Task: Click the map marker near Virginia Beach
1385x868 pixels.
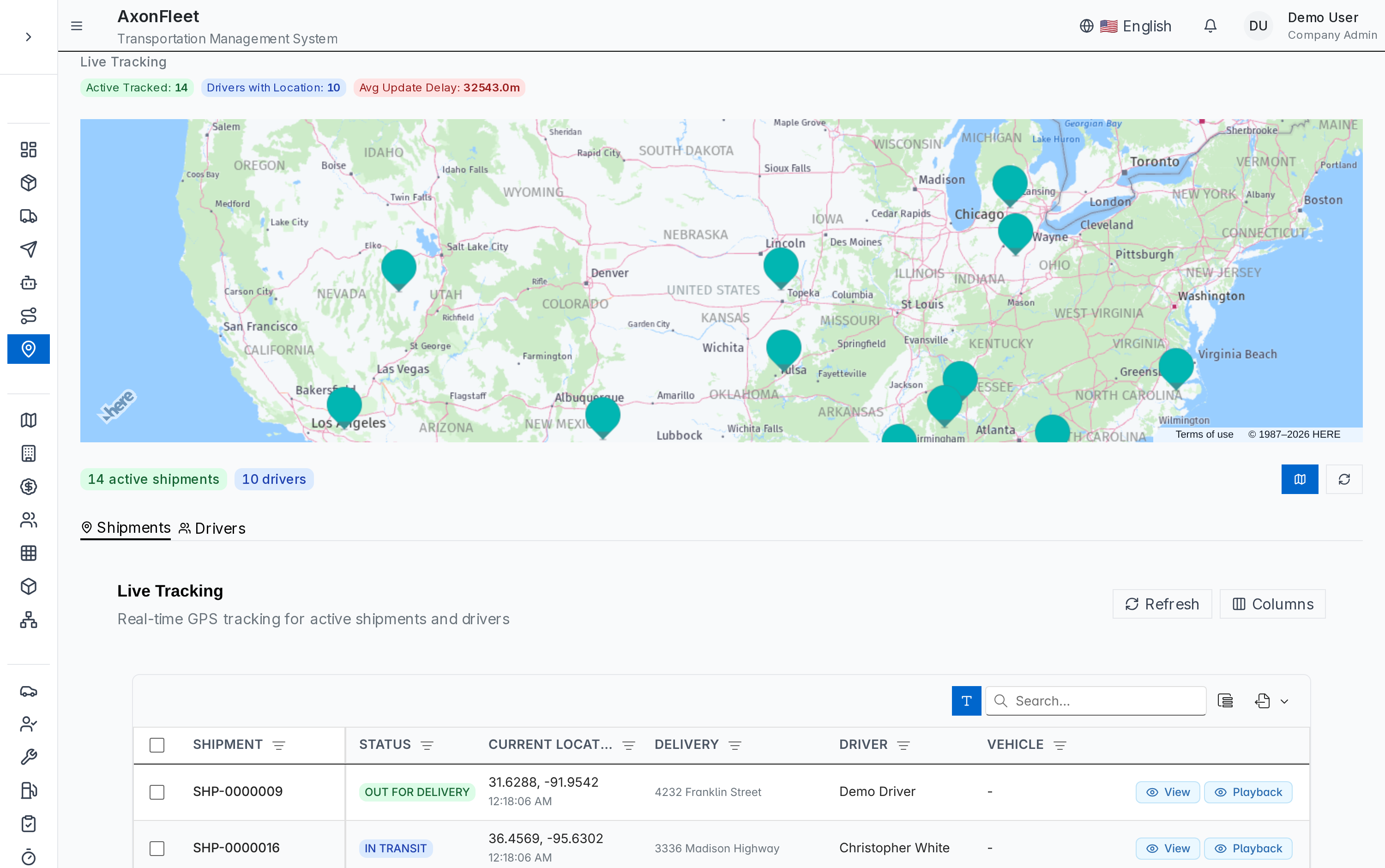Action: 1176,368
